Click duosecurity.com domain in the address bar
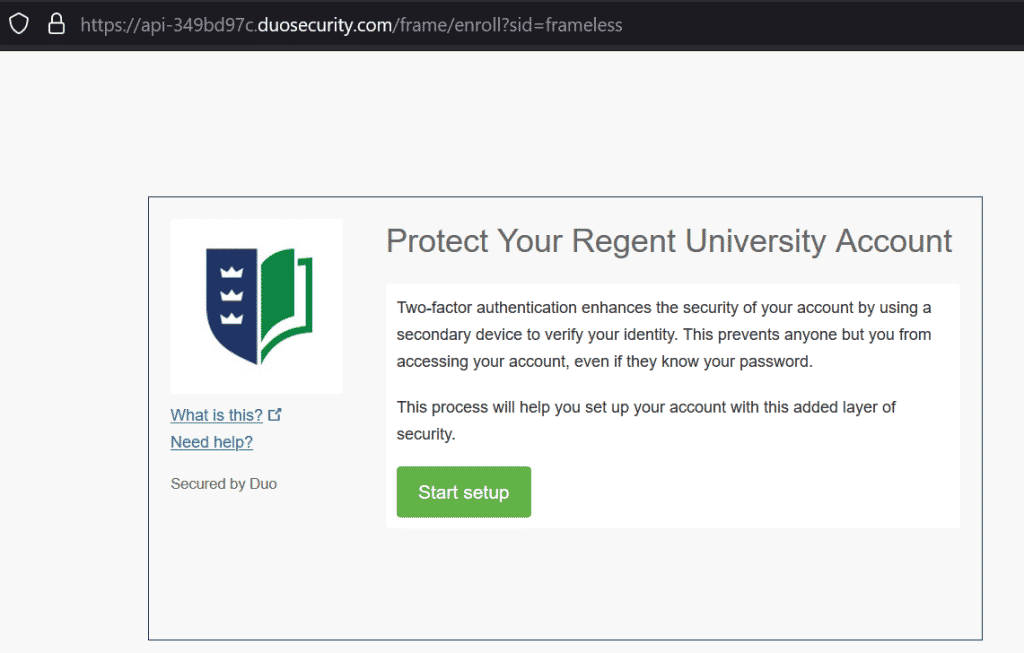Viewport: 1024px width, 653px height. [324, 24]
